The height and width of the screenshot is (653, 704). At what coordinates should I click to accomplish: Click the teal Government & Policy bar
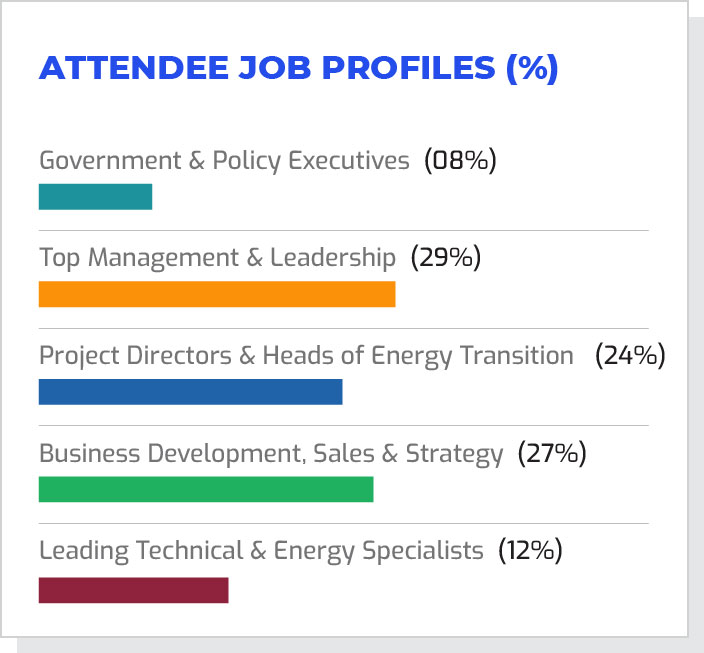95,197
